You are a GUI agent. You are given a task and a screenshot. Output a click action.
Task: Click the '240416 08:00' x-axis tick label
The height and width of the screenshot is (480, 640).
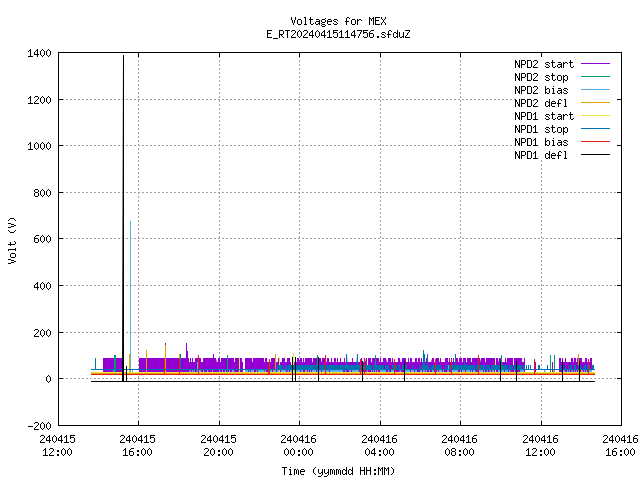[x=460, y=446]
